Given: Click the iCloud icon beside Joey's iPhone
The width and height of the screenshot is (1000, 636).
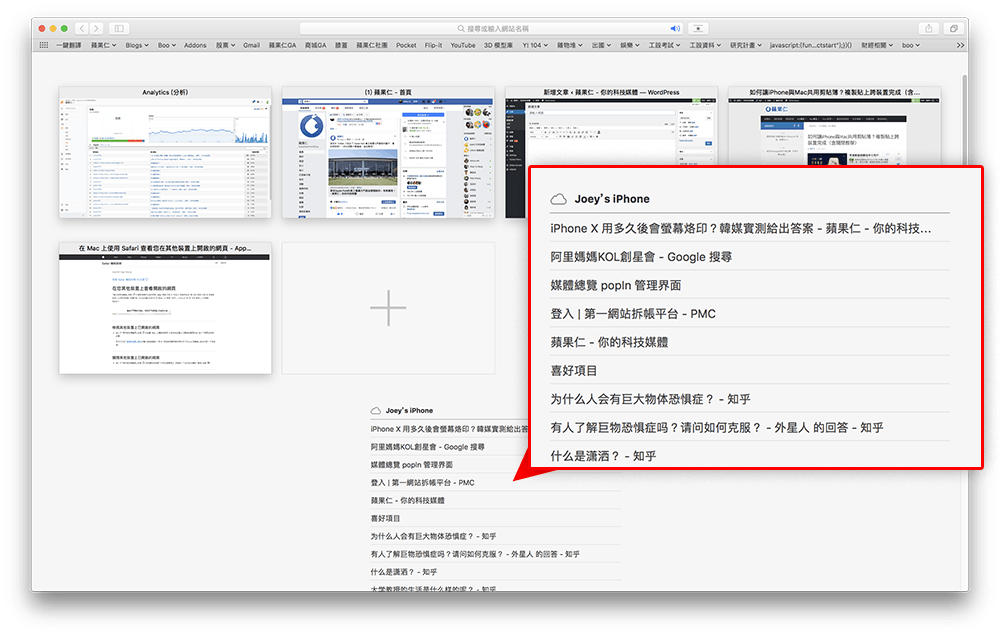Looking at the screenshot, I should pyautogui.click(x=376, y=410).
